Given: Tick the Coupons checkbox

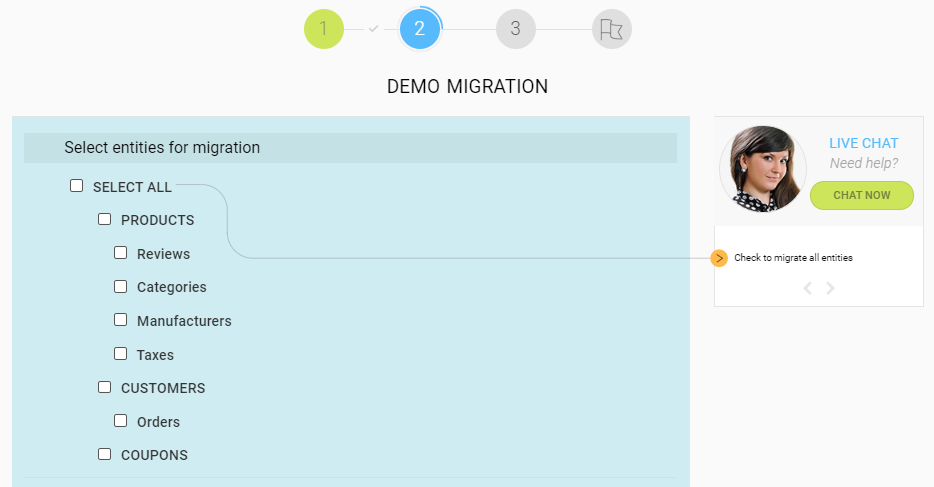Looking at the screenshot, I should pyautogui.click(x=105, y=454).
